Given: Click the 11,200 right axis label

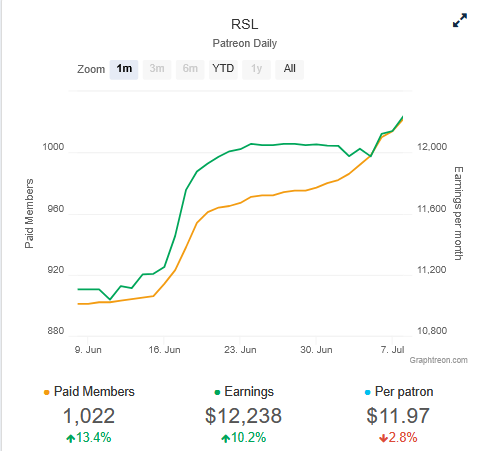Looking at the screenshot, I should 432,270.
